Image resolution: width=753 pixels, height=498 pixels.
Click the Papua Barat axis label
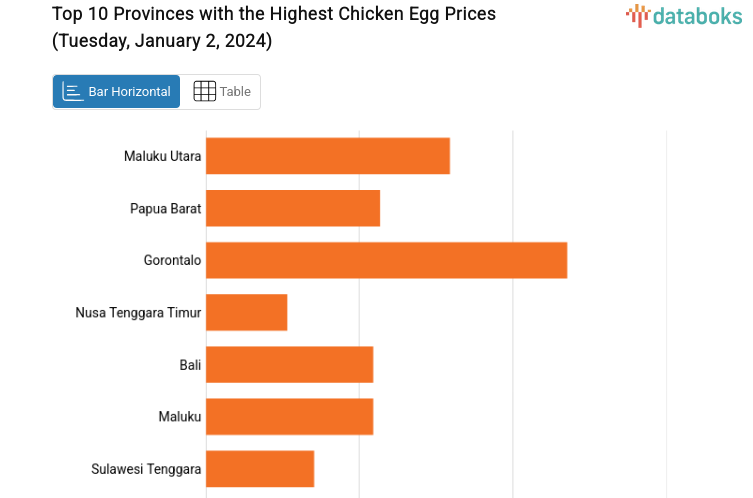pyautogui.click(x=165, y=208)
